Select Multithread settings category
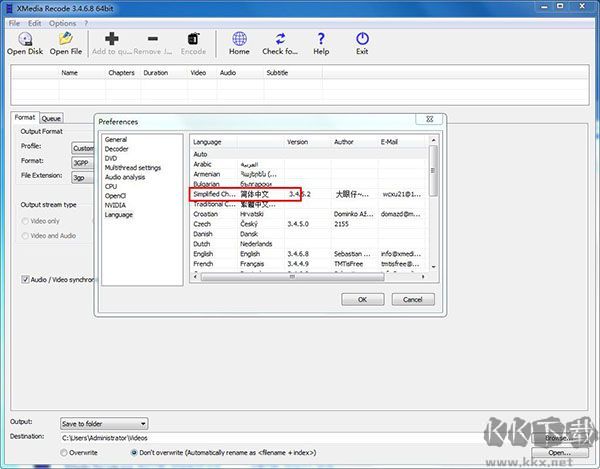This screenshot has width=600, height=469. pos(133,168)
